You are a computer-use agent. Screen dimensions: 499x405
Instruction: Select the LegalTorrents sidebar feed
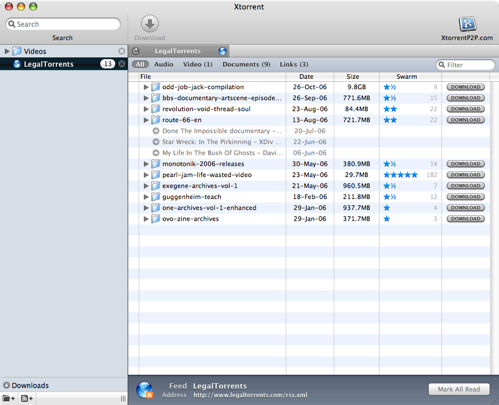[x=63, y=64]
